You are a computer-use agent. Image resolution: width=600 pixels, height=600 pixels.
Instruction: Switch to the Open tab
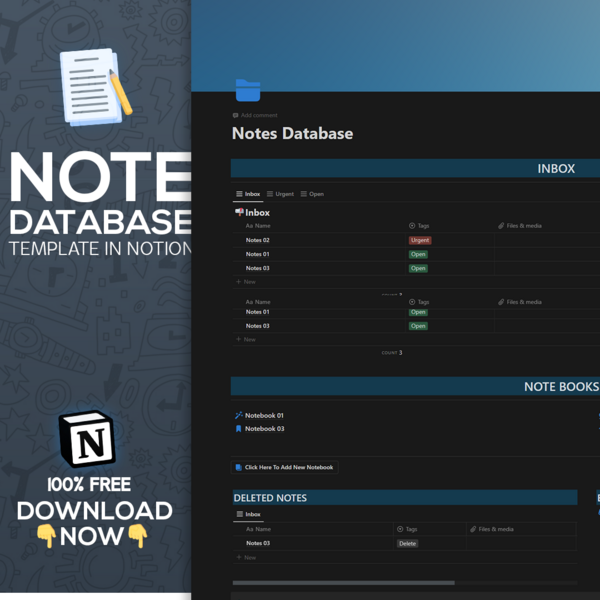click(312, 194)
